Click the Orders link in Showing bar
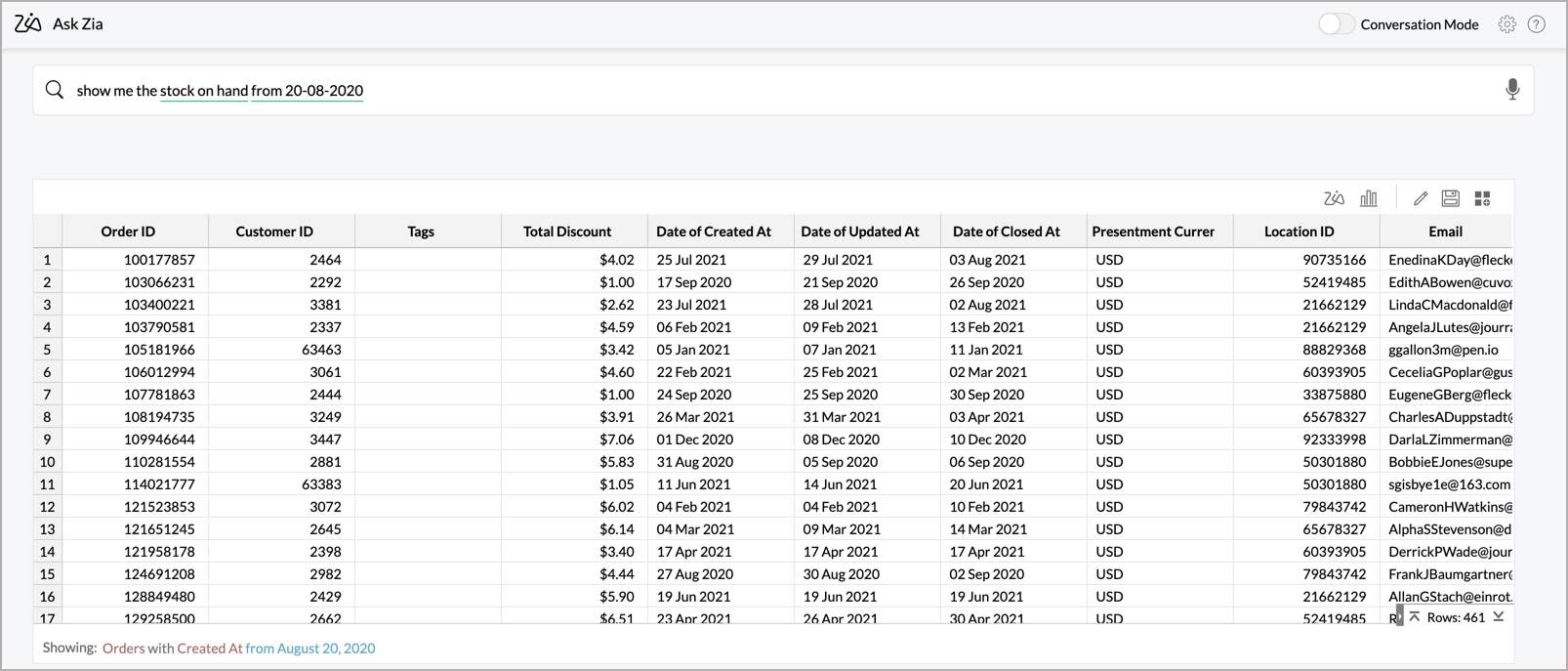Screen dimensions: 1568x671 tap(123, 649)
